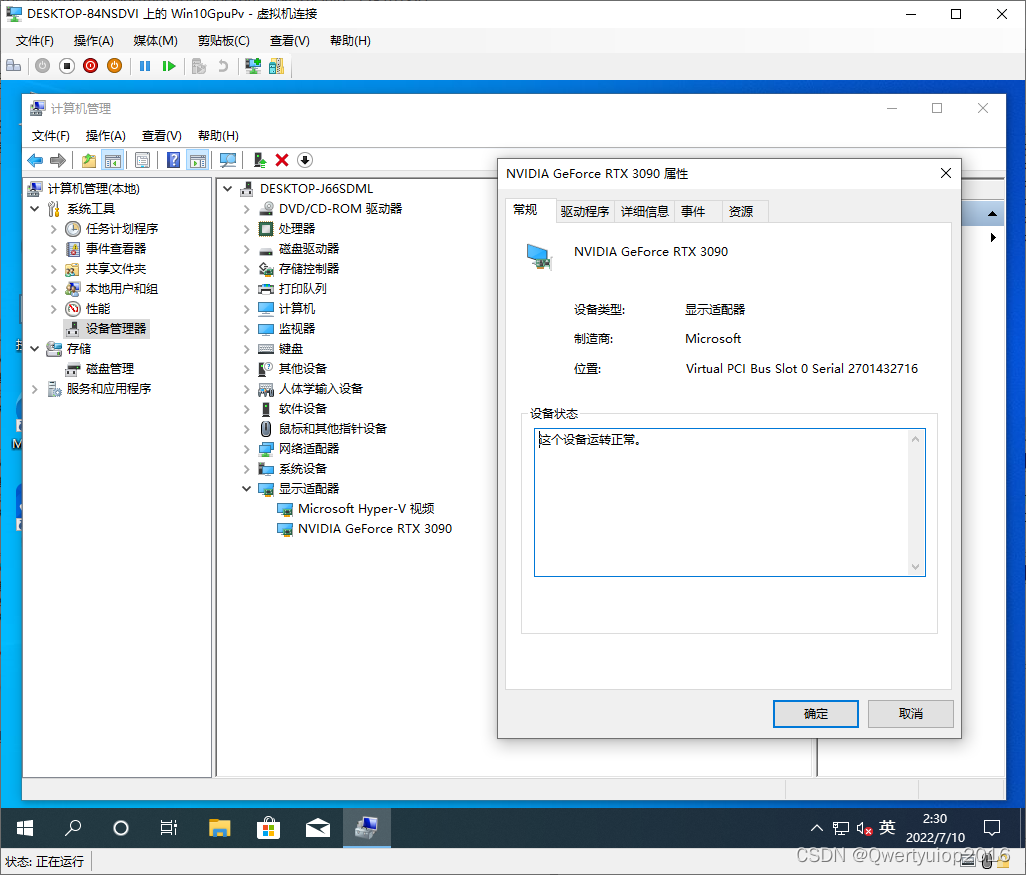1026x875 pixels.
Task: Click the Turn Off VM toolbar icon
Action: [67, 66]
